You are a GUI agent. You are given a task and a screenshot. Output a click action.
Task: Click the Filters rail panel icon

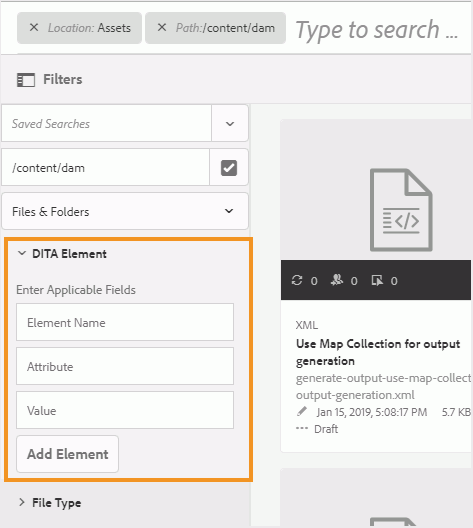point(26,80)
